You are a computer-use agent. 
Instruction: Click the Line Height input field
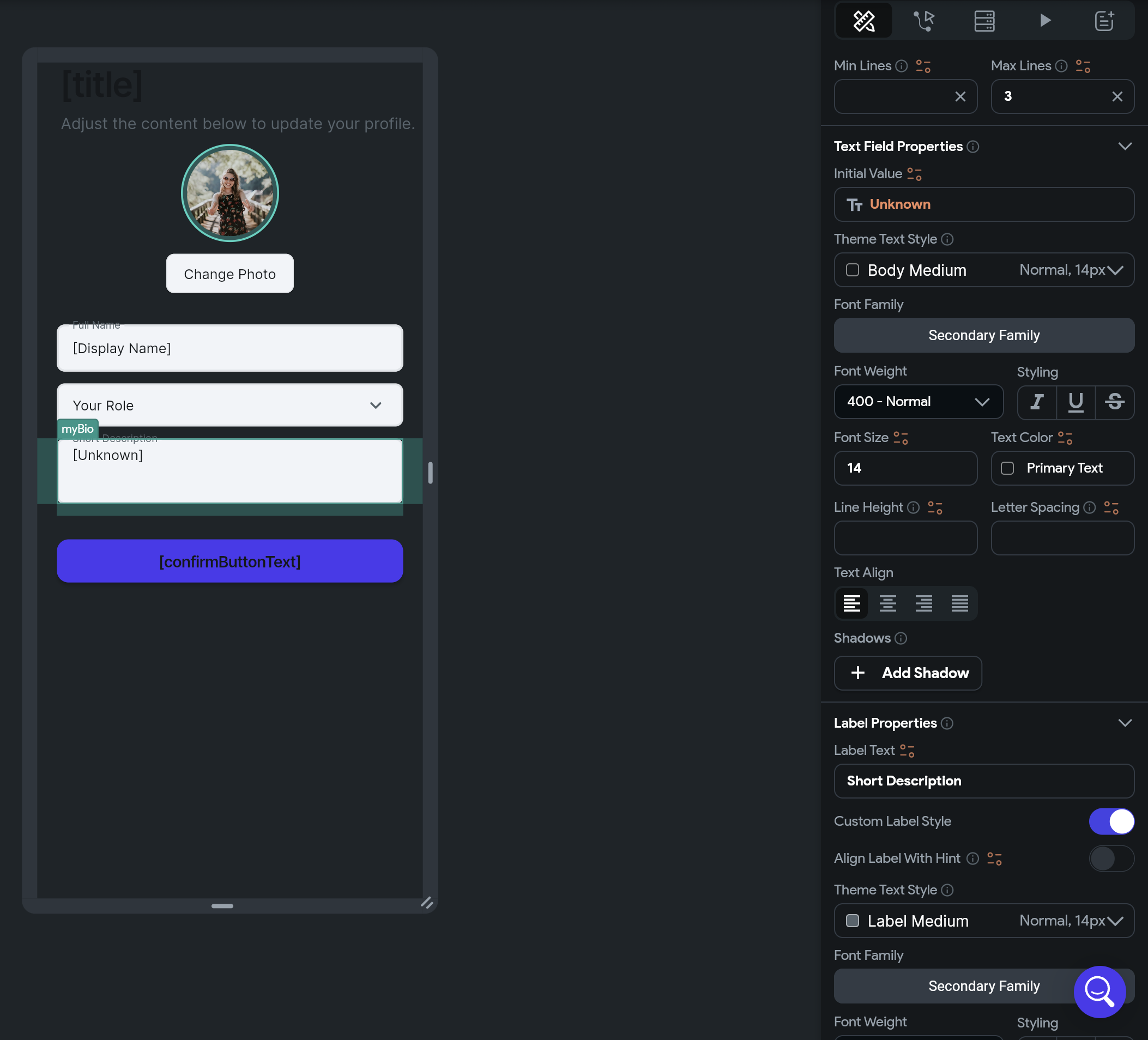(x=905, y=538)
